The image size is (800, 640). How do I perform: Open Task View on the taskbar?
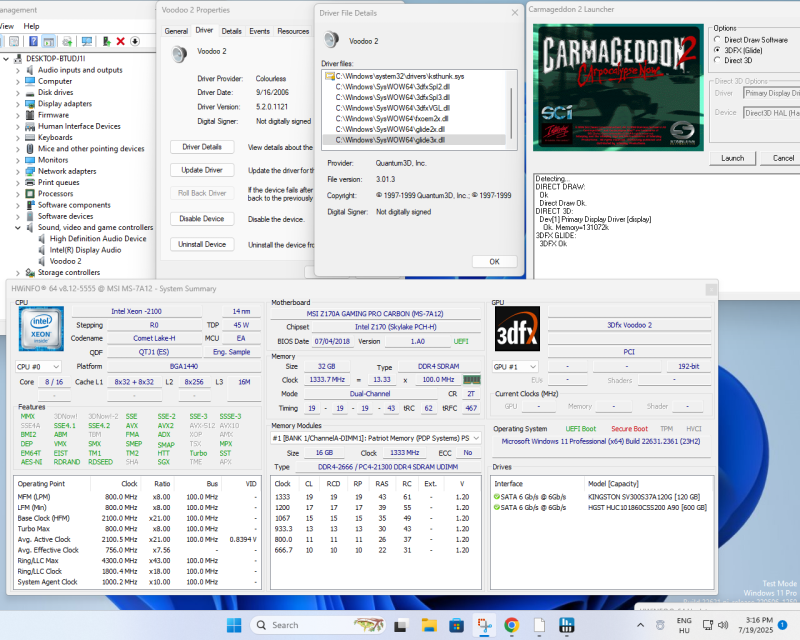click(x=401, y=625)
